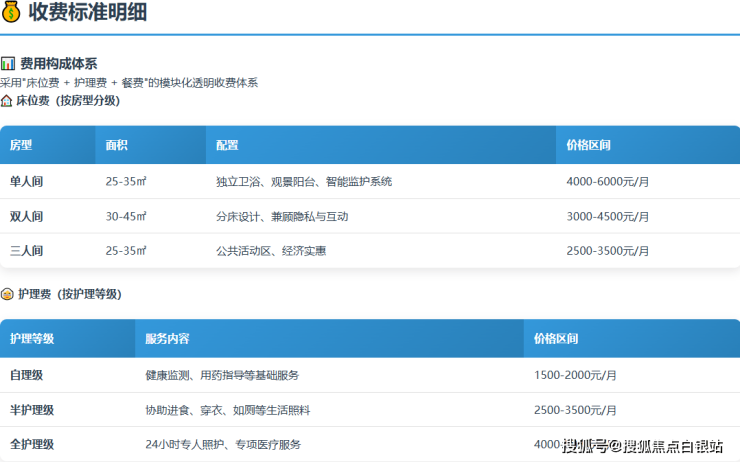
Task: Click the bar chart icon beside 费用构成体系
Action: click(x=8, y=63)
